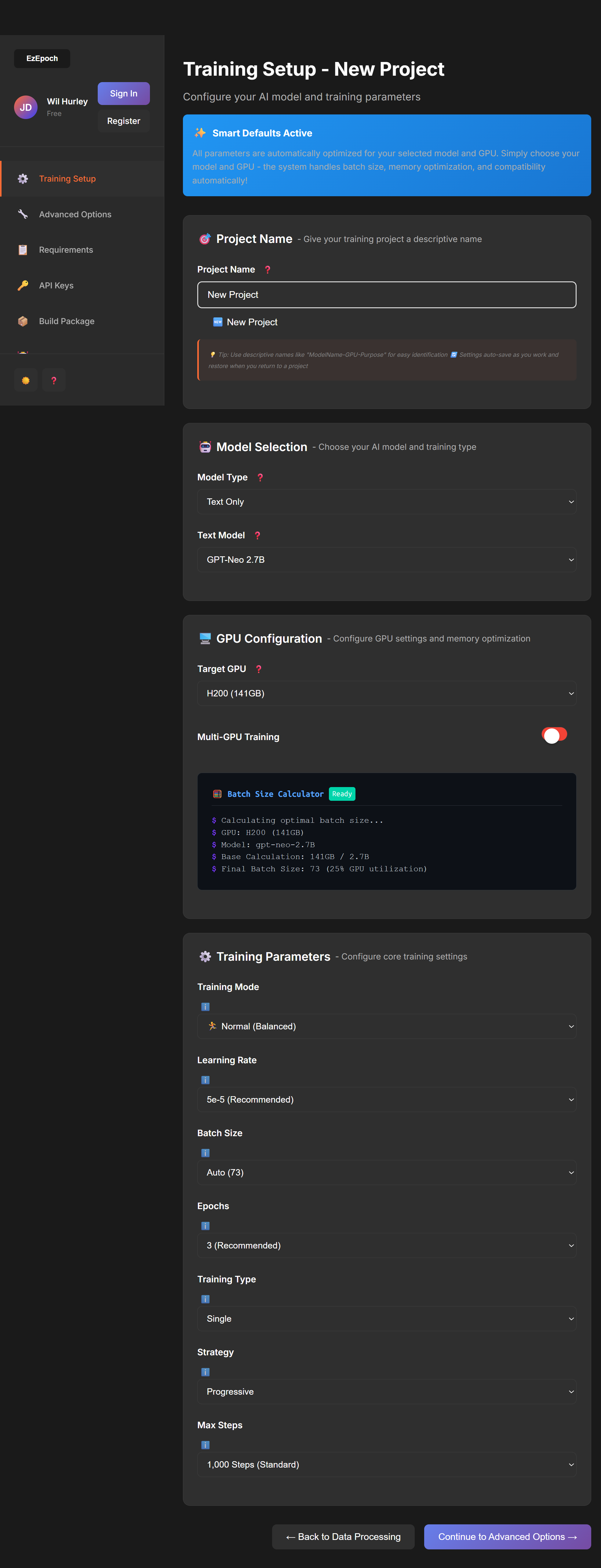Open the Text Model dropdown showing GPT-Neo 2.7B

pyautogui.click(x=386, y=559)
